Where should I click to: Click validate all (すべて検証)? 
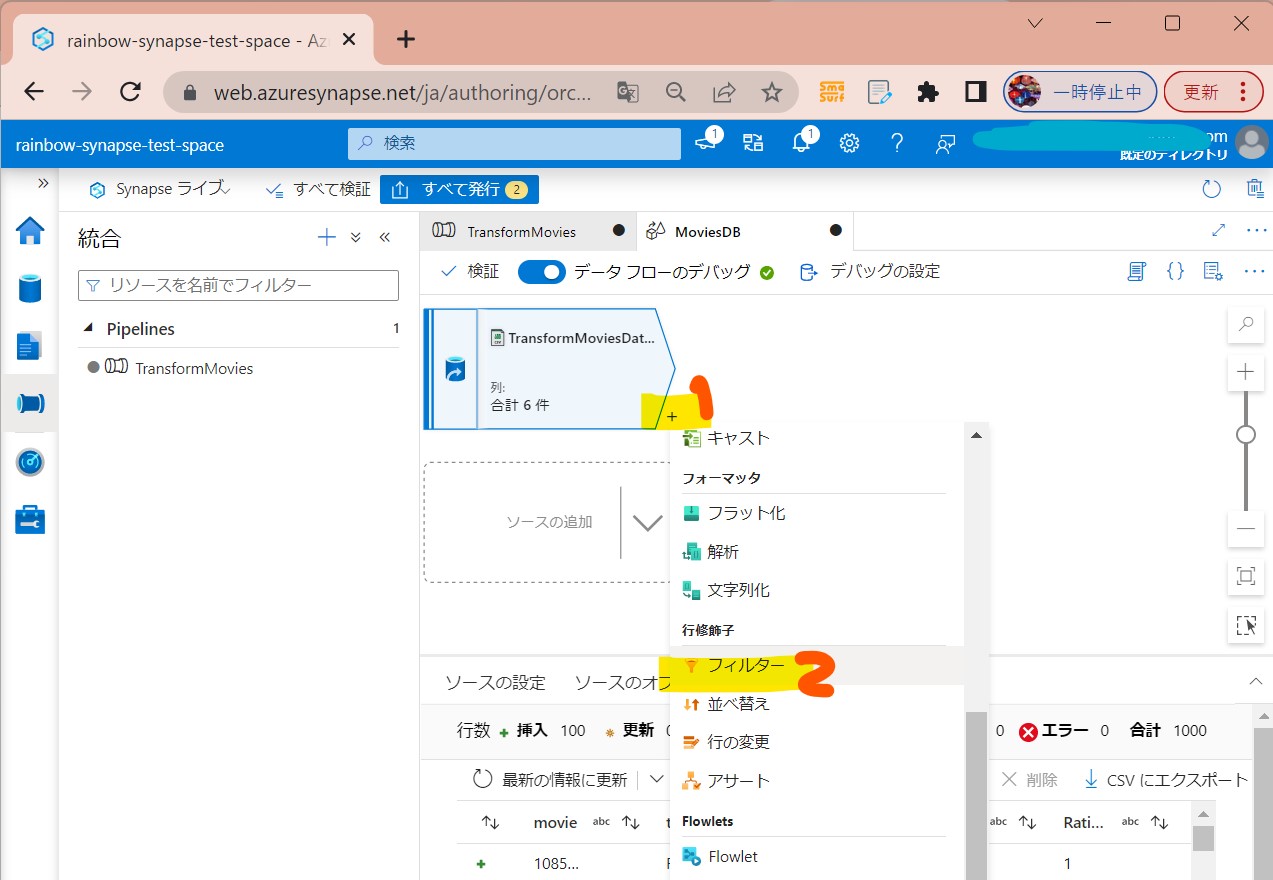coord(318,189)
